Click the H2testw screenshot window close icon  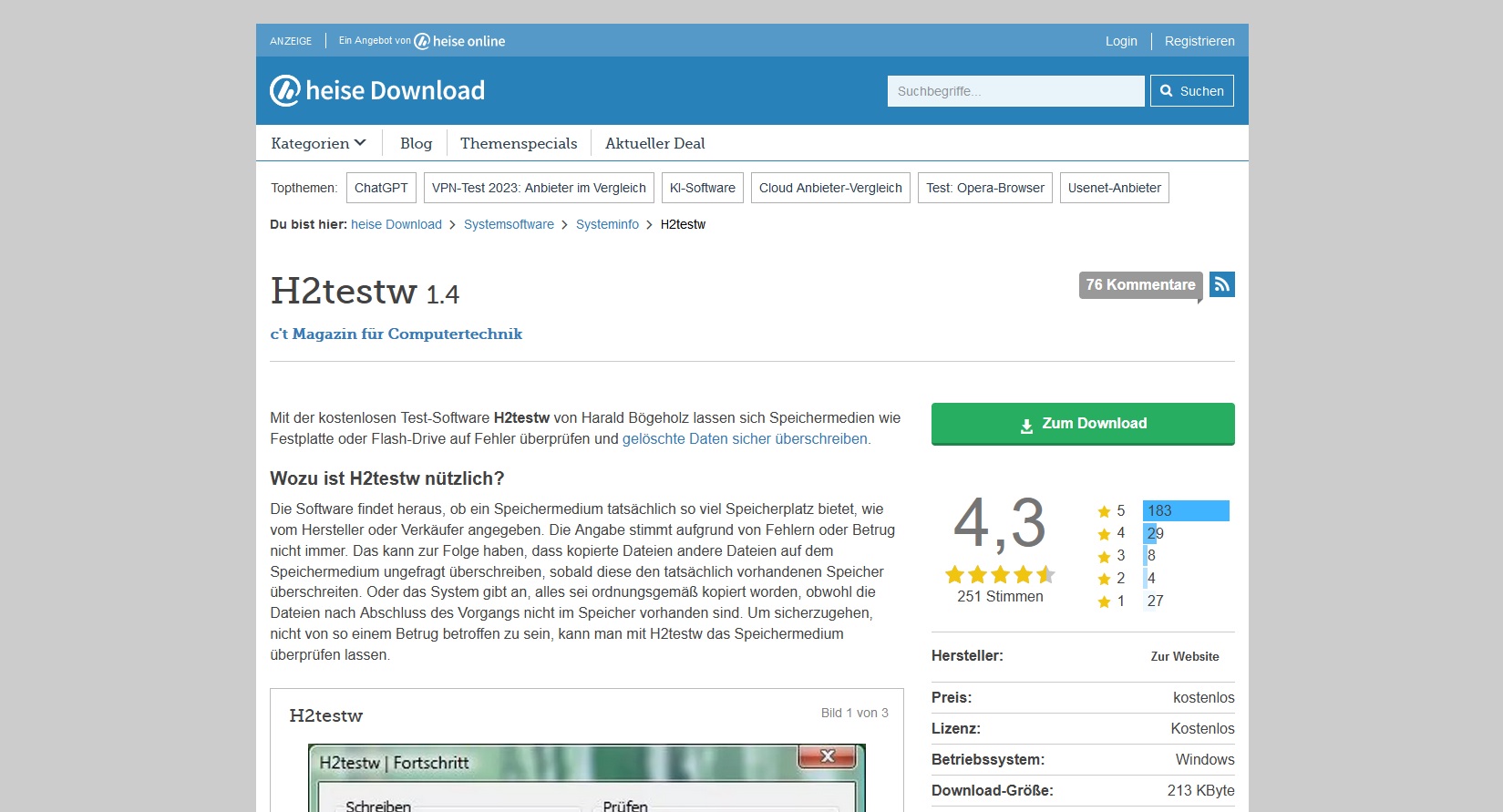click(828, 756)
